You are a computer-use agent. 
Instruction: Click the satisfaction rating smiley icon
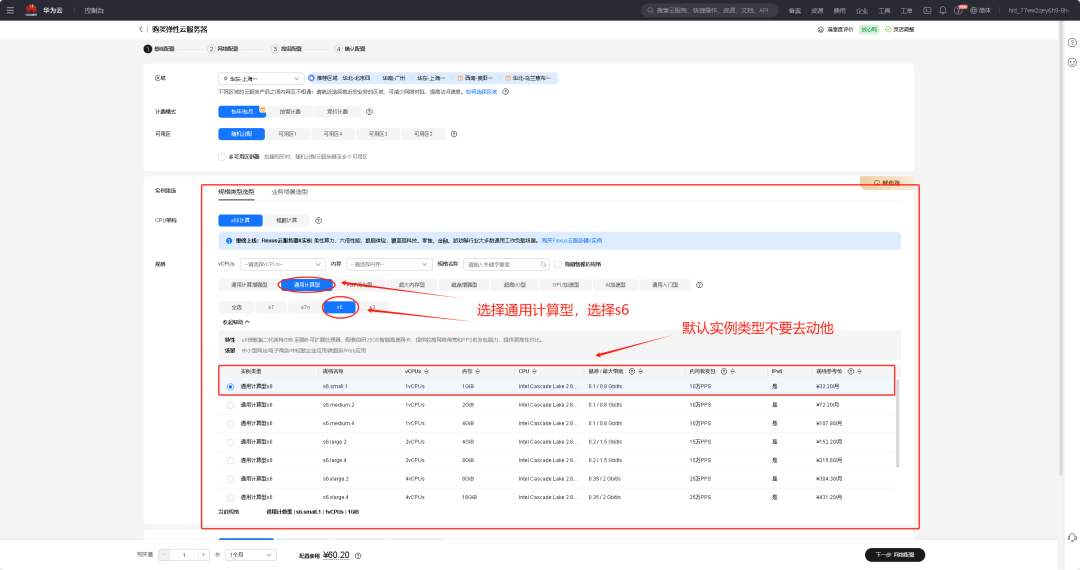pos(820,30)
